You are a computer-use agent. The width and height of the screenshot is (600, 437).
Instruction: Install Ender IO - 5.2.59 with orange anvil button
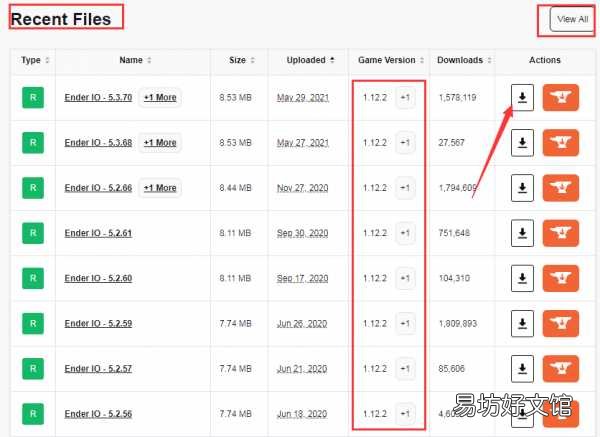tap(561, 323)
